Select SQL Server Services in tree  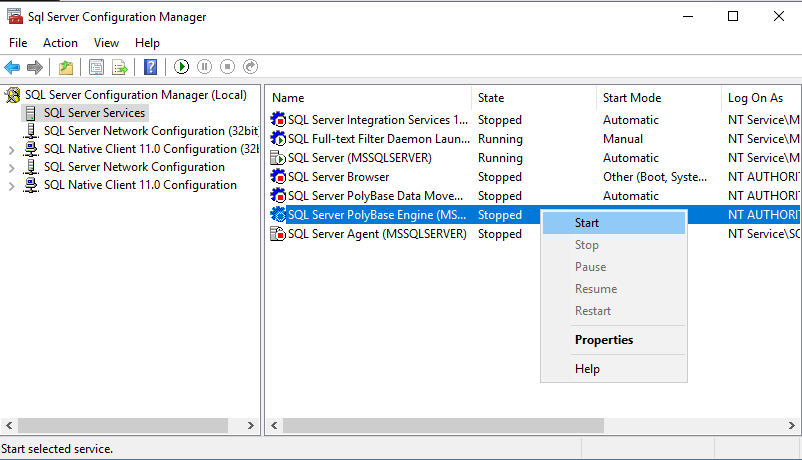pos(94,113)
